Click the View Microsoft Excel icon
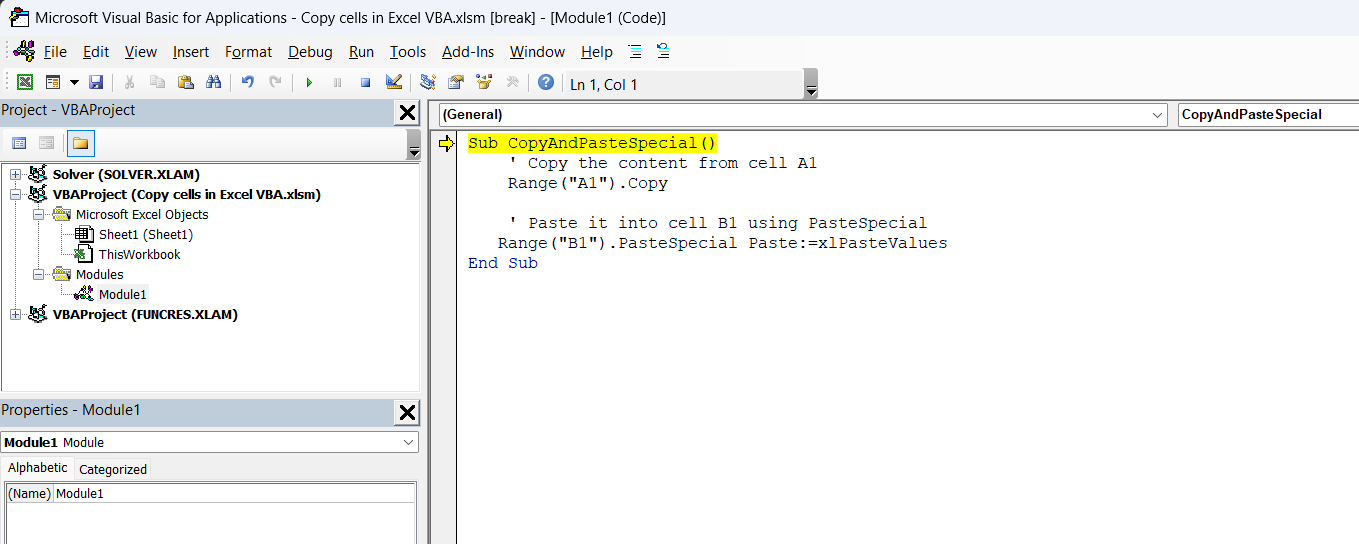The image size is (1359, 544). coord(25,83)
